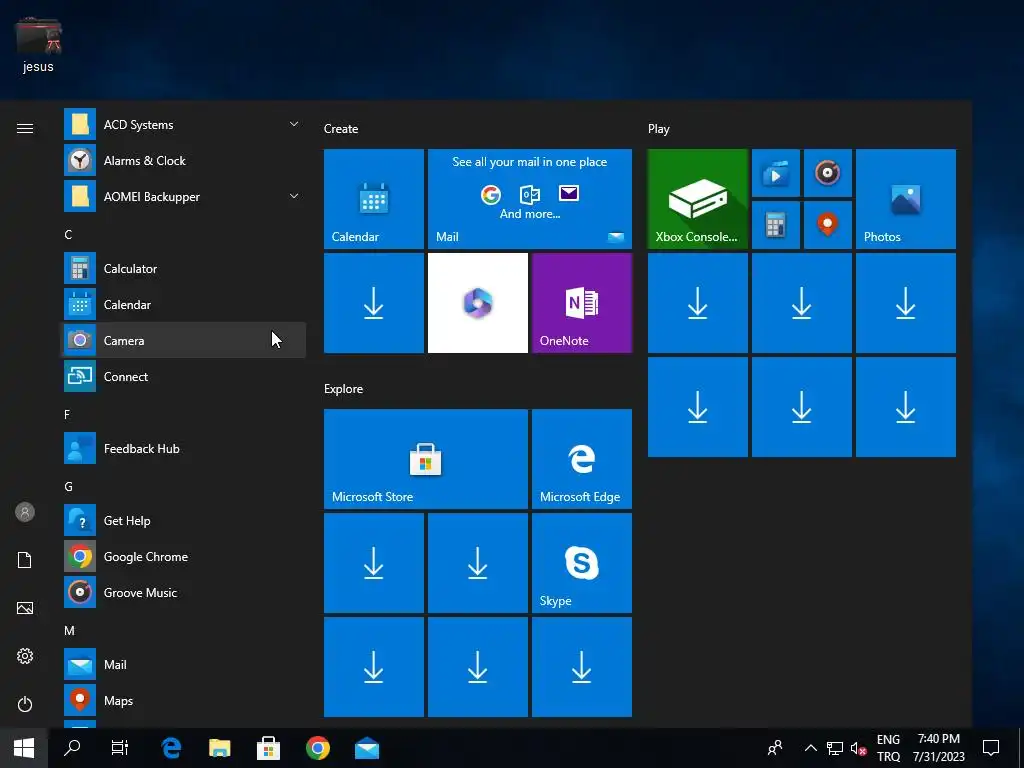Jump via letter F header
This screenshot has width=1024, height=768.
tap(67, 415)
